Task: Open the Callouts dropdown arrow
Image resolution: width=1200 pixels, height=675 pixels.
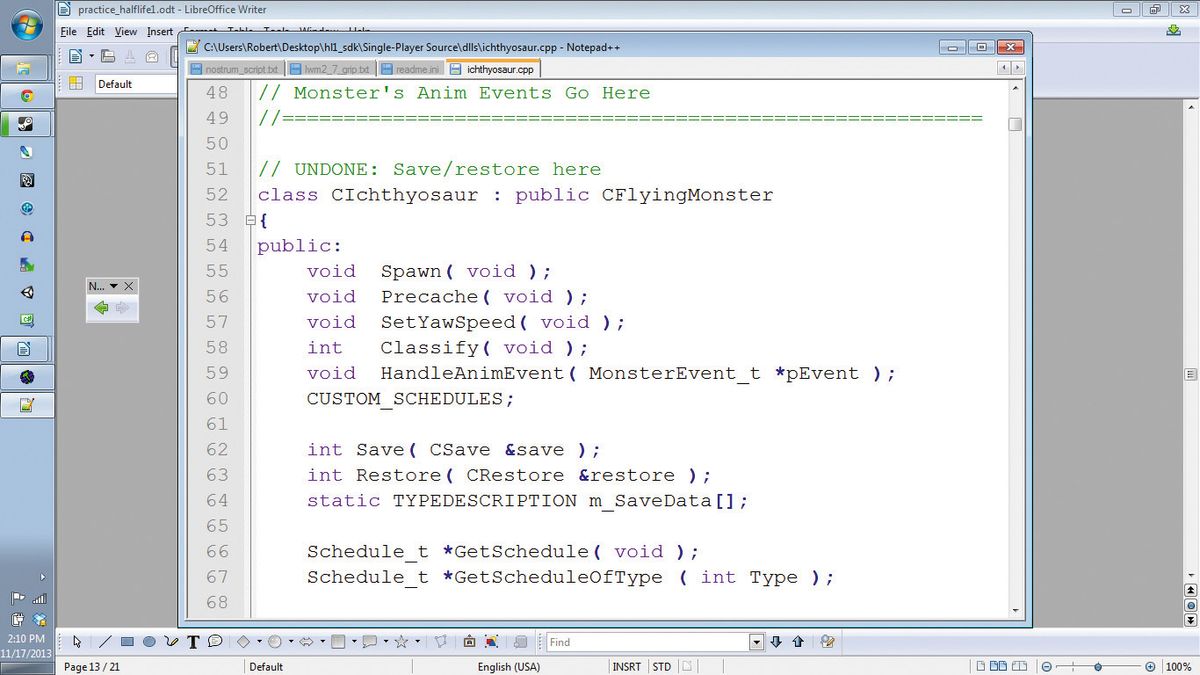Action: pos(386,642)
